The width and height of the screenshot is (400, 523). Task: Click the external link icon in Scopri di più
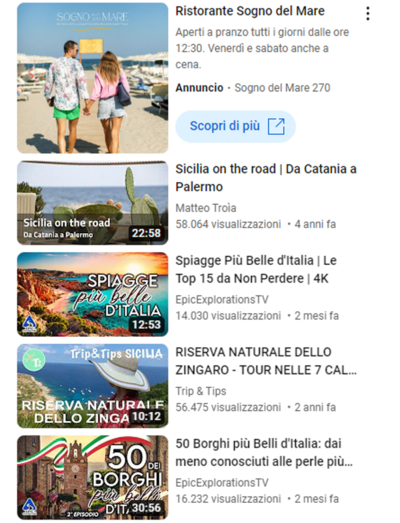point(276,126)
